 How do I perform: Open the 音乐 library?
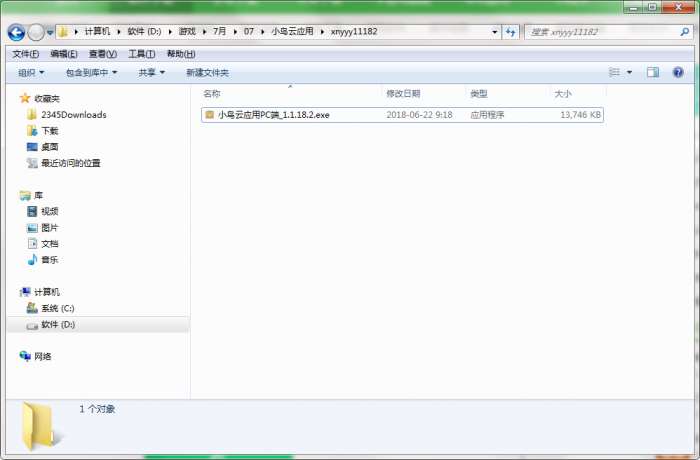(x=50, y=260)
